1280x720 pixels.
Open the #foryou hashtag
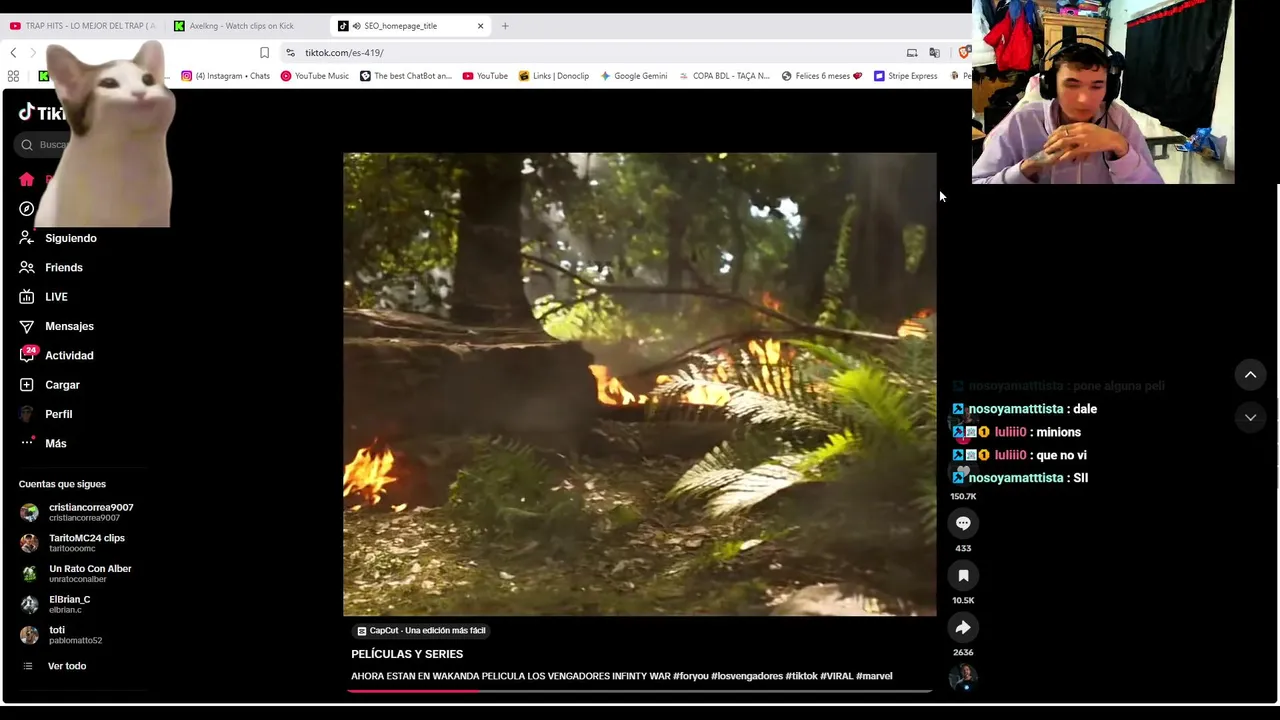point(690,676)
